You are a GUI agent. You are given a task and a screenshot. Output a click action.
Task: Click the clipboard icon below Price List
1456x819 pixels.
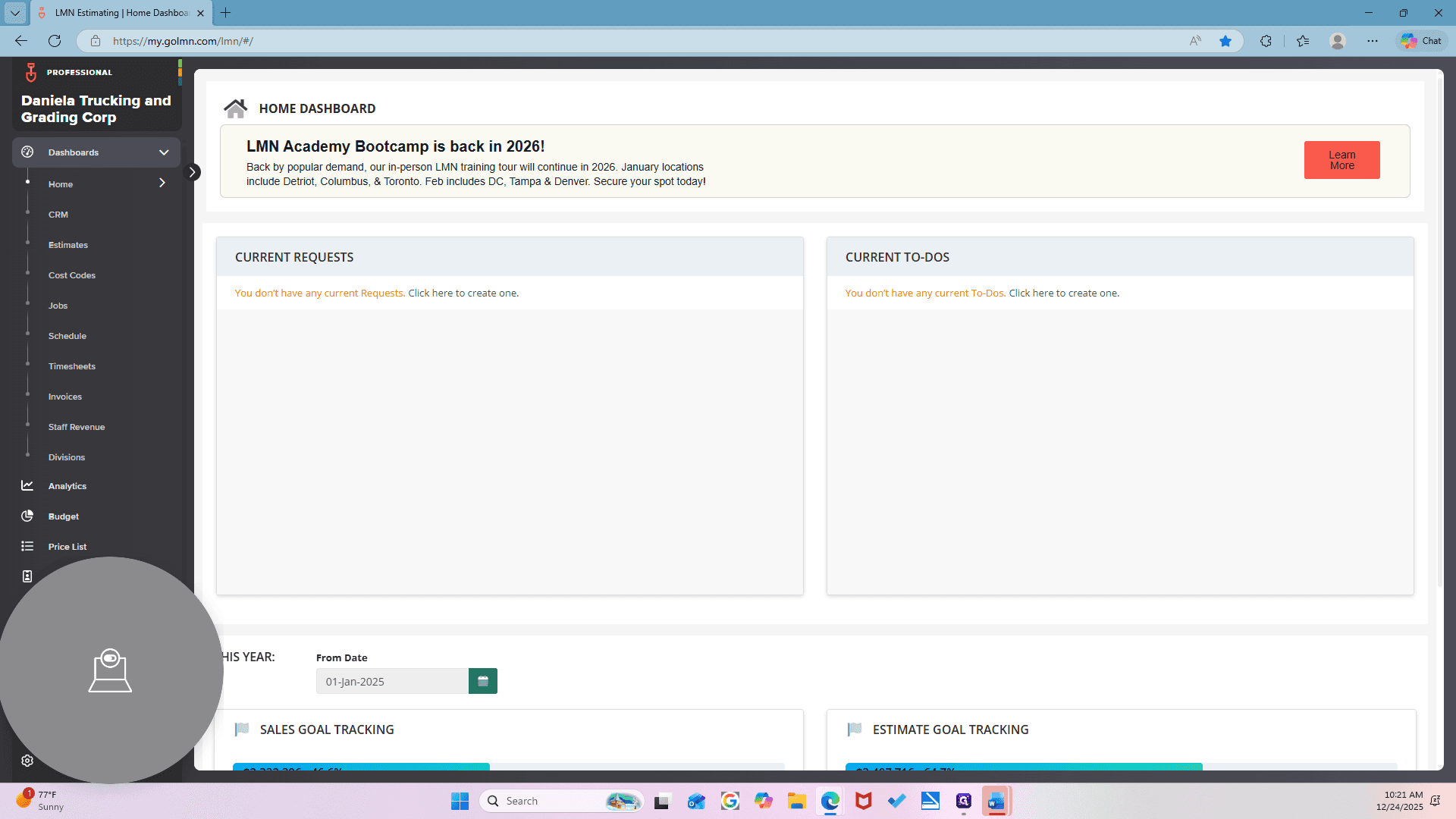(x=27, y=576)
